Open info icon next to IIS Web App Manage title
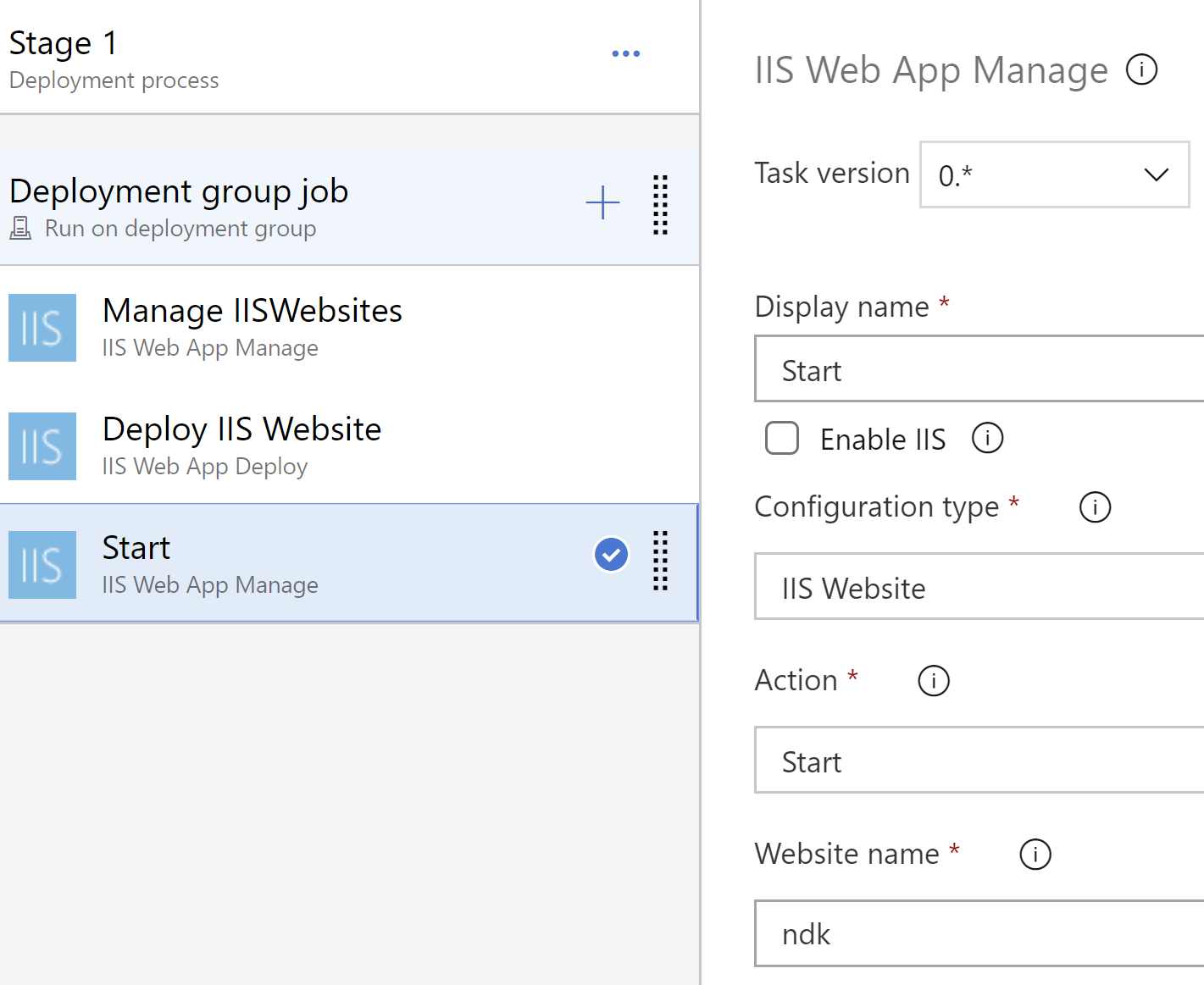Image resolution: width=1204 pixels, height=985 pixels. click(x=1141, y=69)
